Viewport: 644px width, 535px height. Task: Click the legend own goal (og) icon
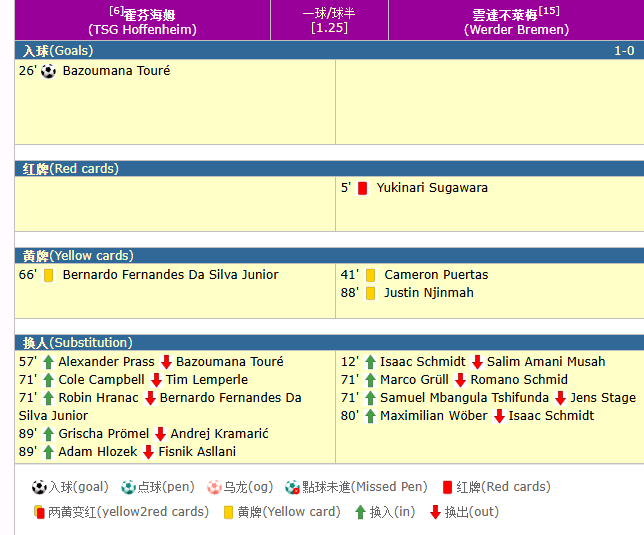[214, 487]
